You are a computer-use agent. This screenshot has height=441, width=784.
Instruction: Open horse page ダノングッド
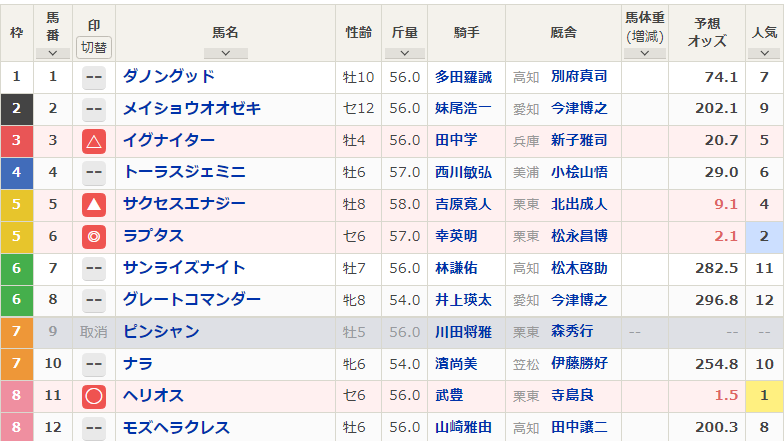(x=169, y=76)
